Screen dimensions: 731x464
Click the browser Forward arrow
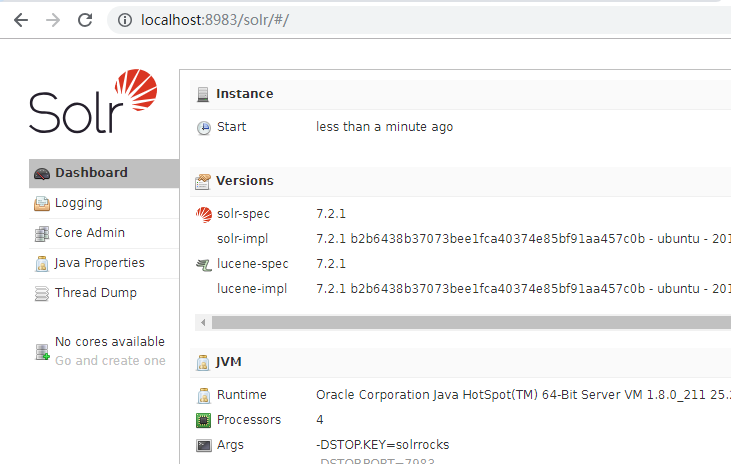[53, 20]
